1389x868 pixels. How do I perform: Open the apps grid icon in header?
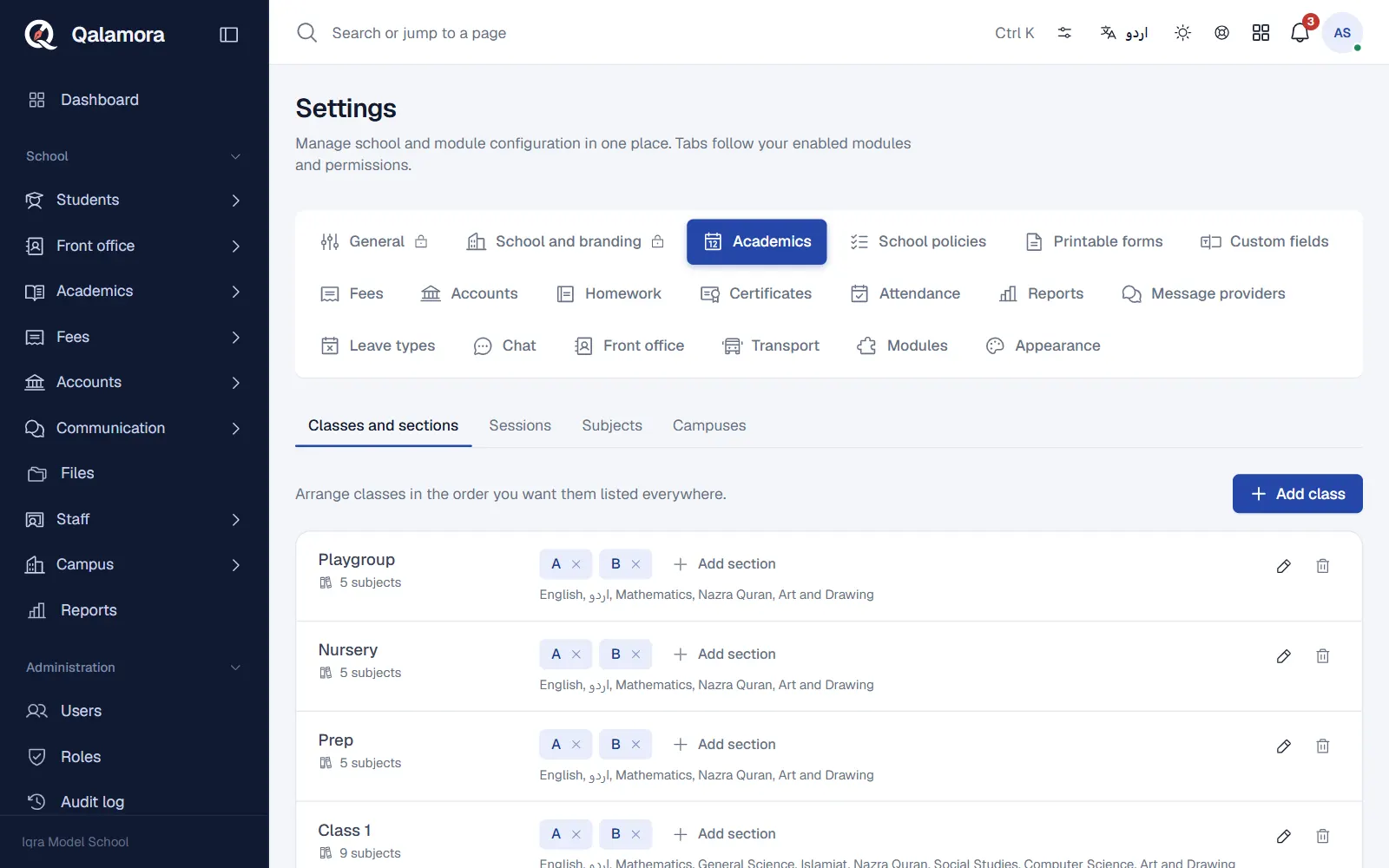(1261, 33)
